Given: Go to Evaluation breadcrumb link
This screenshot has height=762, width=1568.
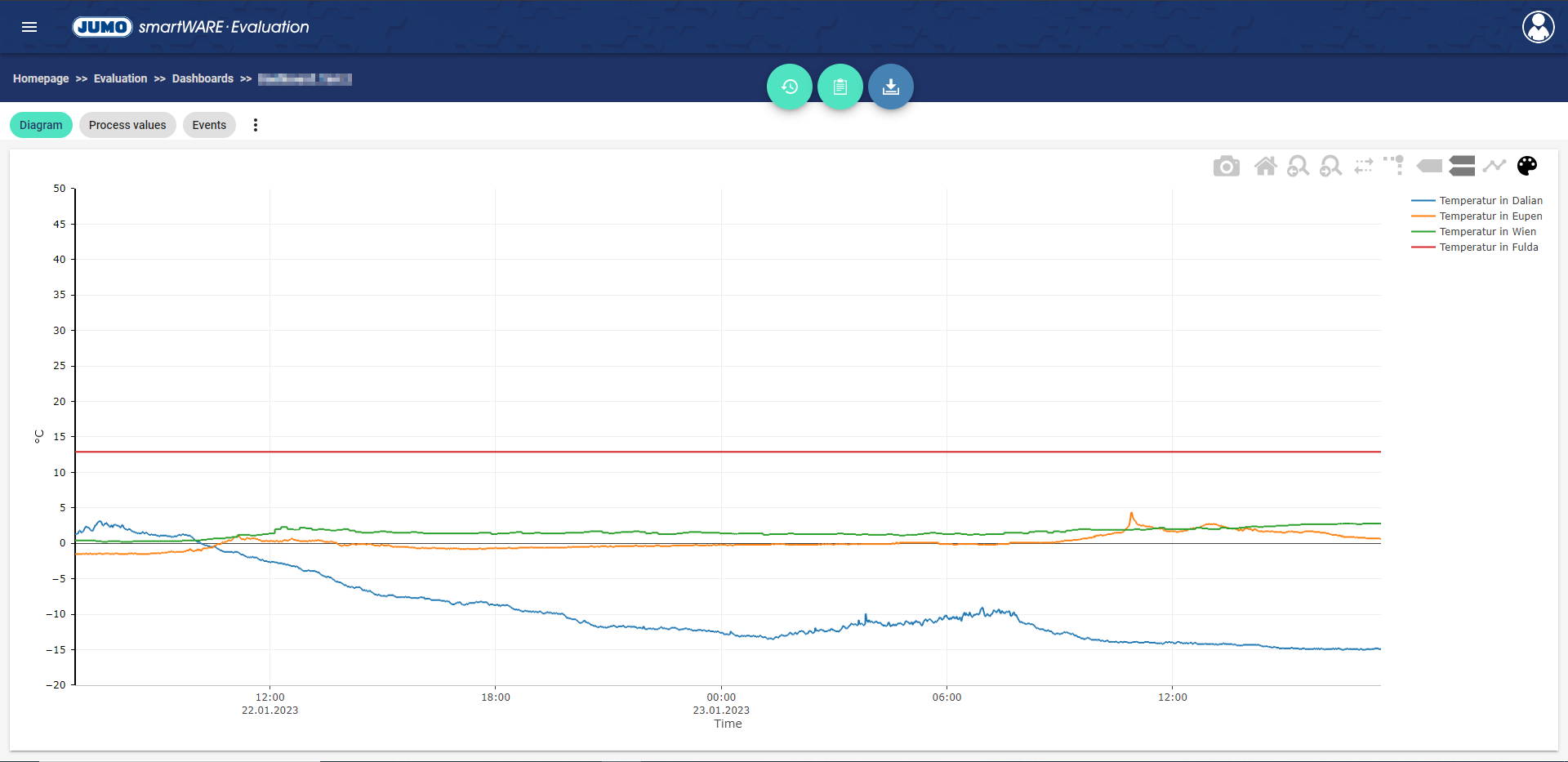Looking at the screenshot, I should 120,79.
